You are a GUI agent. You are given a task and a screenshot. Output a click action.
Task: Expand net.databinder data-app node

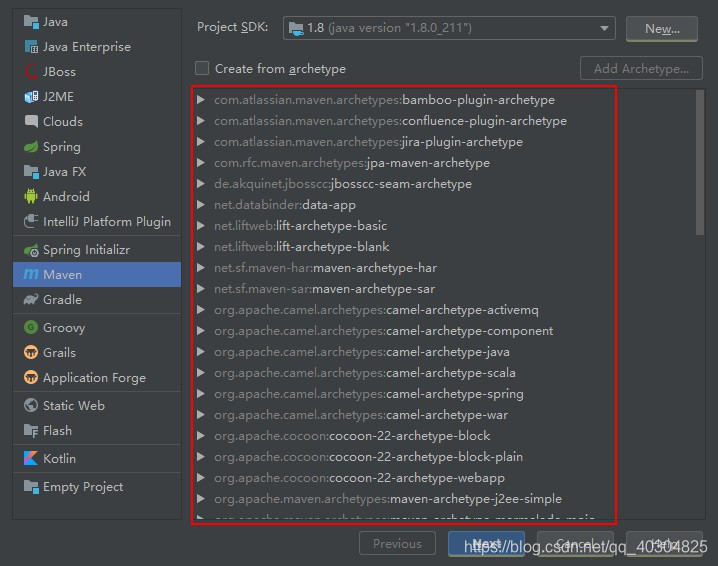point(201,205)
